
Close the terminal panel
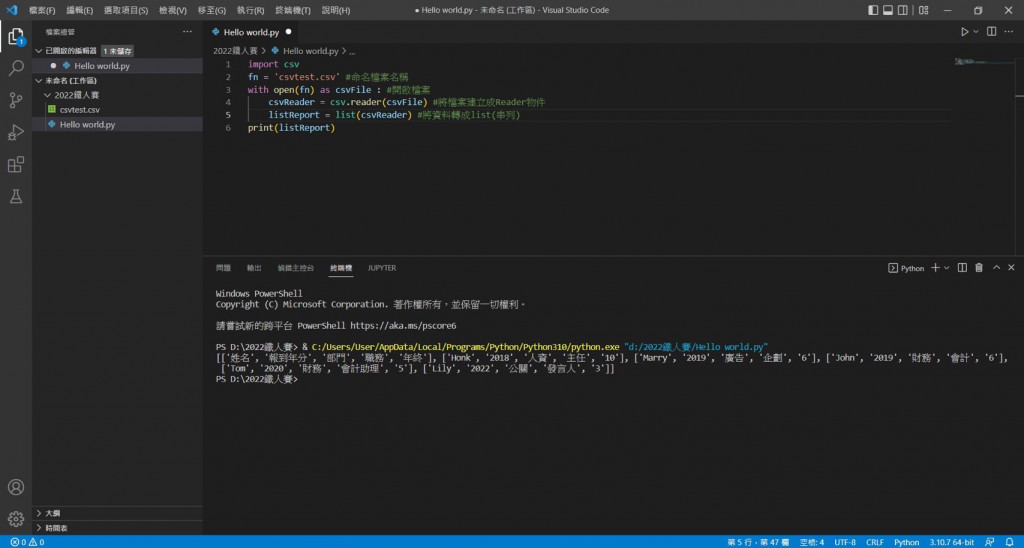pyautogui.click(x=1011, y=268)
